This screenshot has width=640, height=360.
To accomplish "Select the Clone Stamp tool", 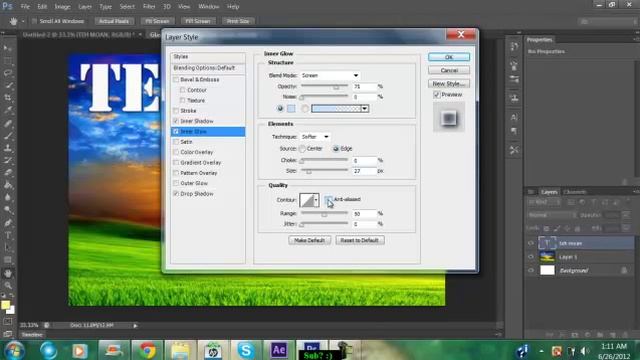I will 8,148.
